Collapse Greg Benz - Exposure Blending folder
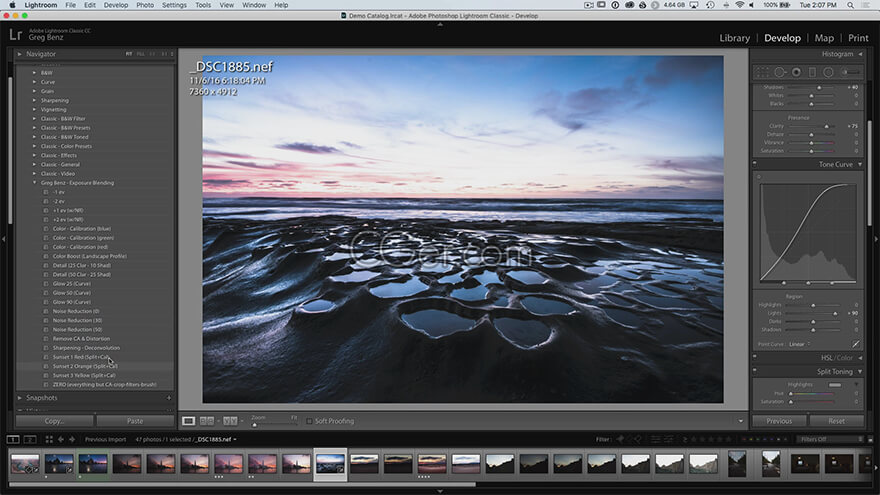 point(34,183)
